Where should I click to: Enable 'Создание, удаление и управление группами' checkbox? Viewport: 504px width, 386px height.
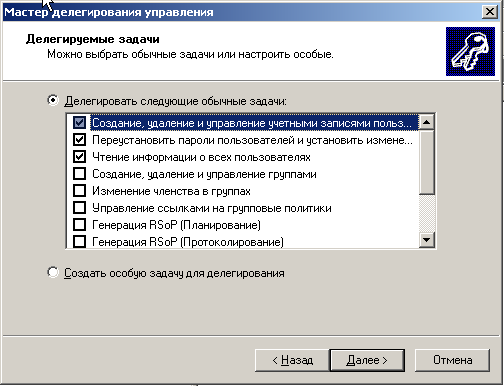pyautogui.click(x=79, y=174)
